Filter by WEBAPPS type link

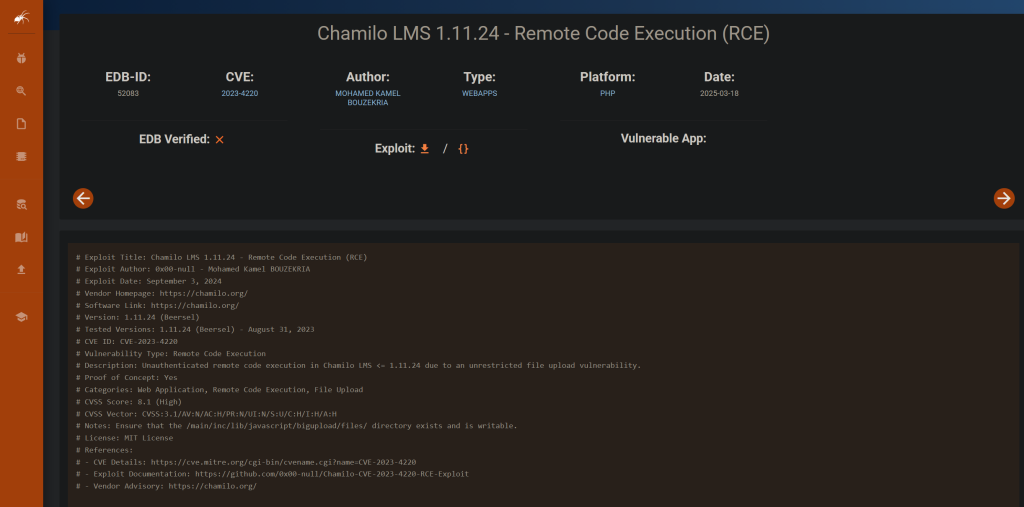click(479, 93)
